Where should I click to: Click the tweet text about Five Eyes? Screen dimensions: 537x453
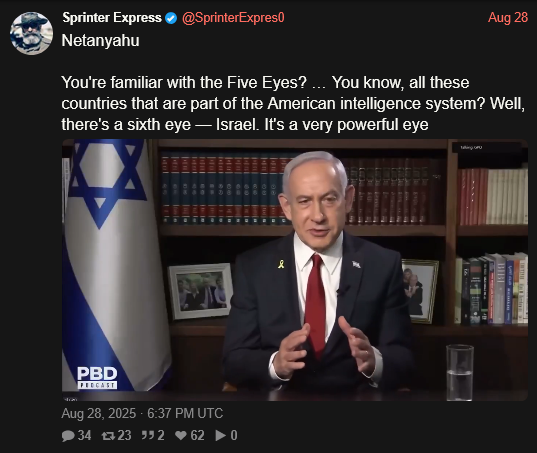point(293,103)
